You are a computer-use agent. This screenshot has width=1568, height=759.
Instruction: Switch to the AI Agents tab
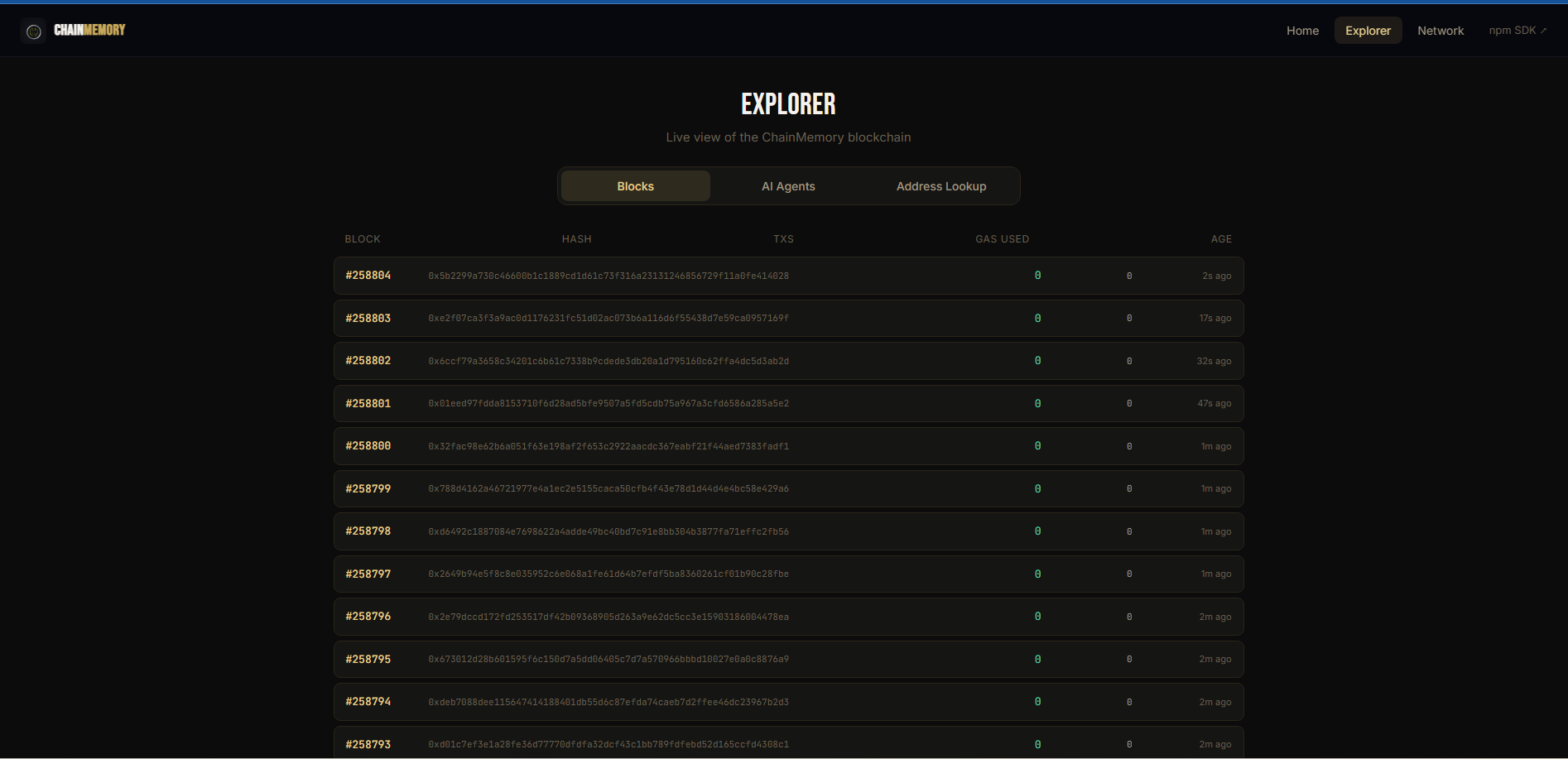pos(788,186)
